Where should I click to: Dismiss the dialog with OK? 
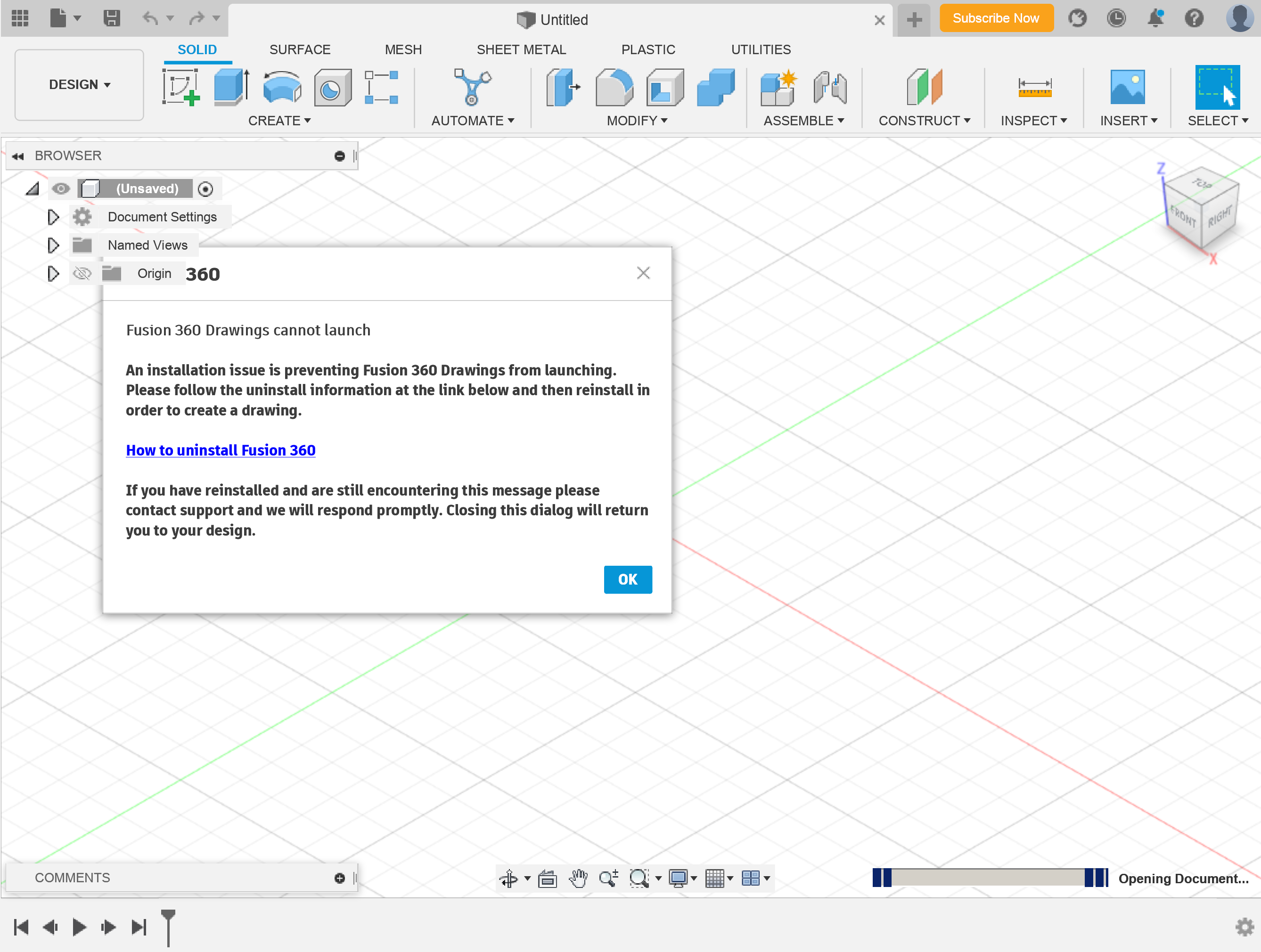point(628,579)
